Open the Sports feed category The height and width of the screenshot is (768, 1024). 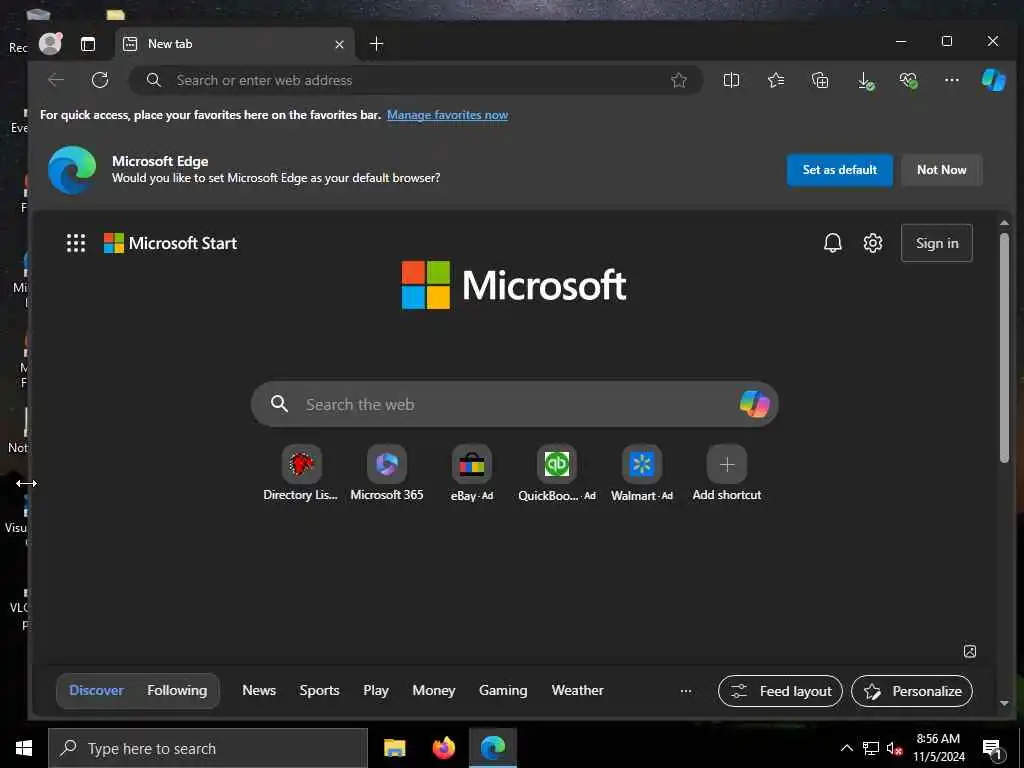pos(319,690)
